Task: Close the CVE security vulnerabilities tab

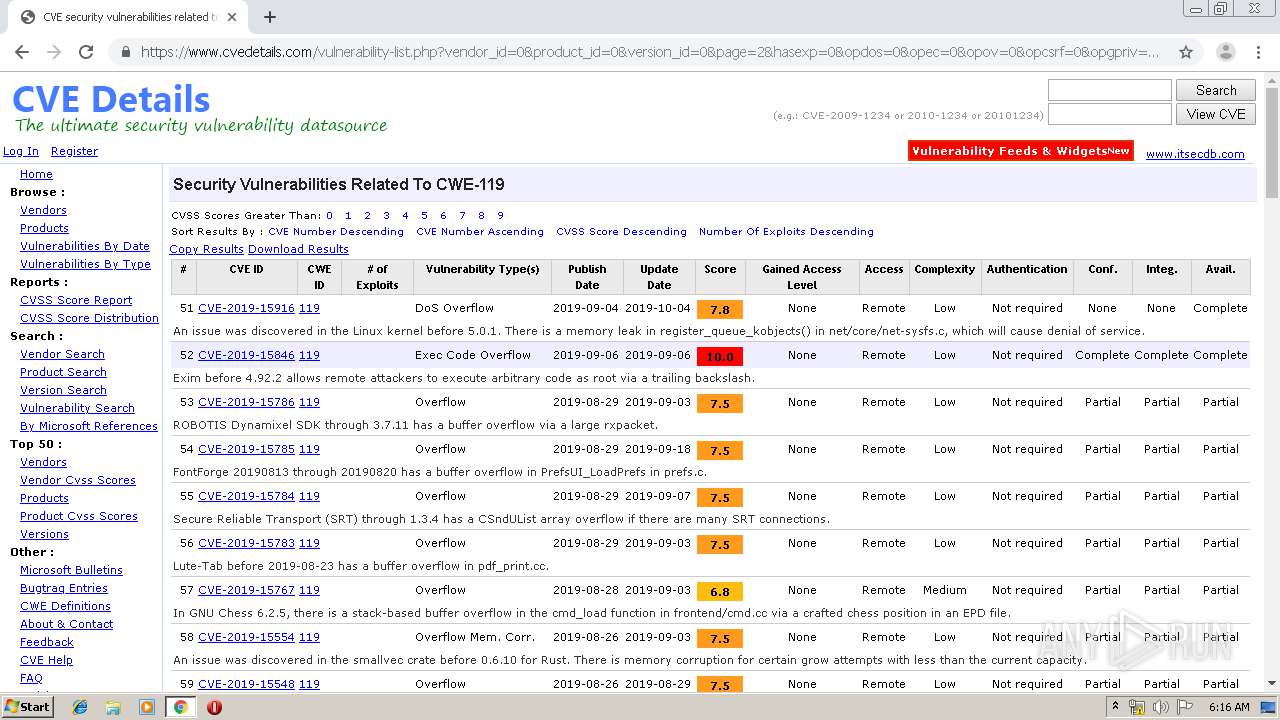Action: [233, 17]
